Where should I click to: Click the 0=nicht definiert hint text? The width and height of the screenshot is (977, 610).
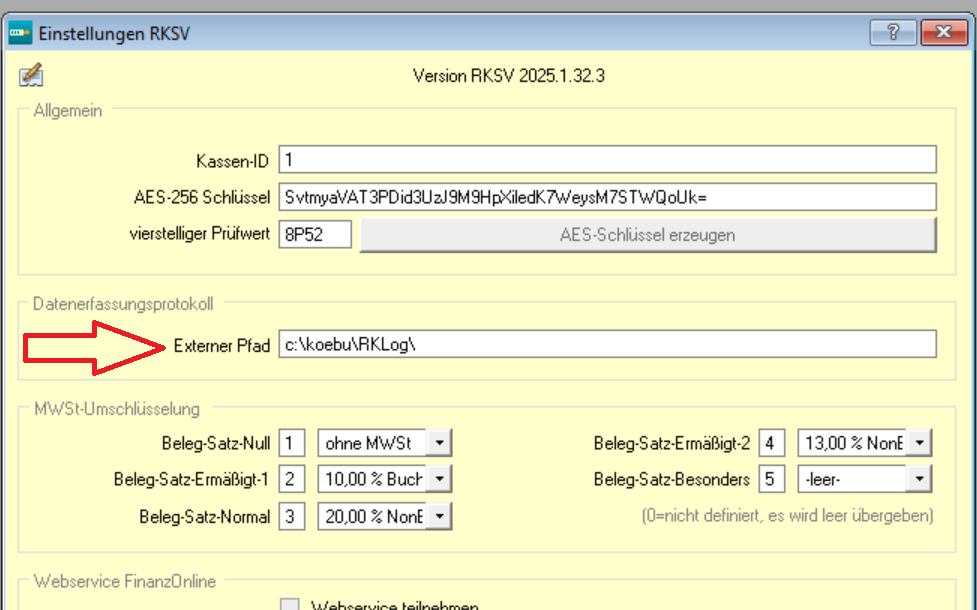788,516
